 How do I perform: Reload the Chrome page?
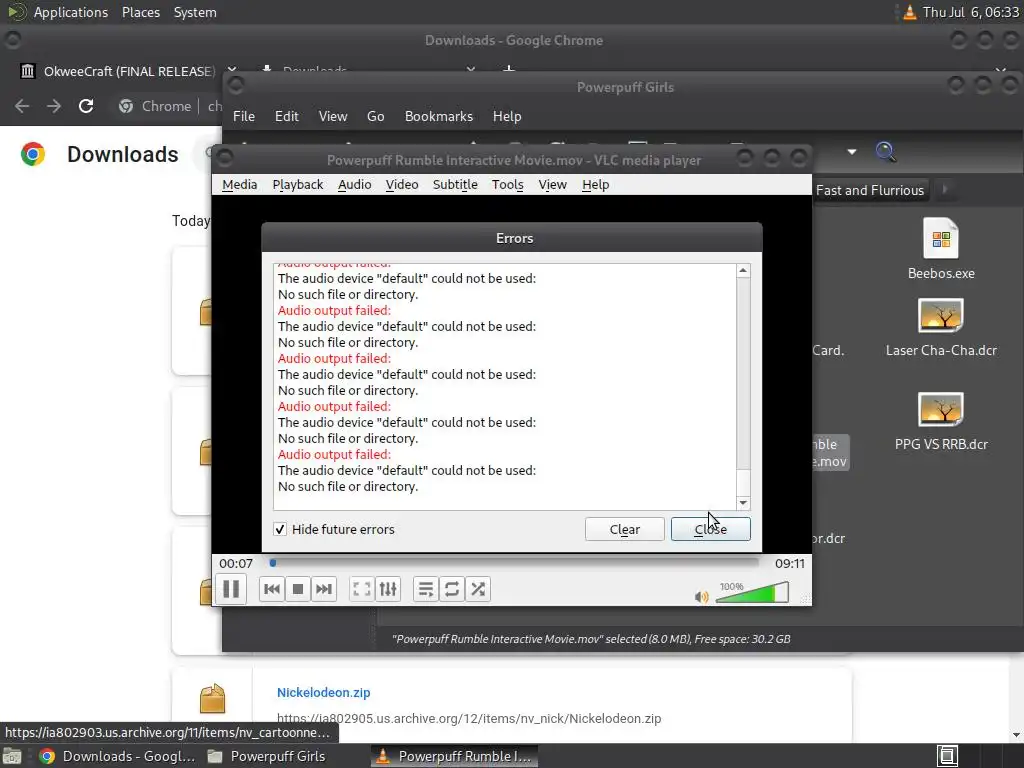pos(86,106)
